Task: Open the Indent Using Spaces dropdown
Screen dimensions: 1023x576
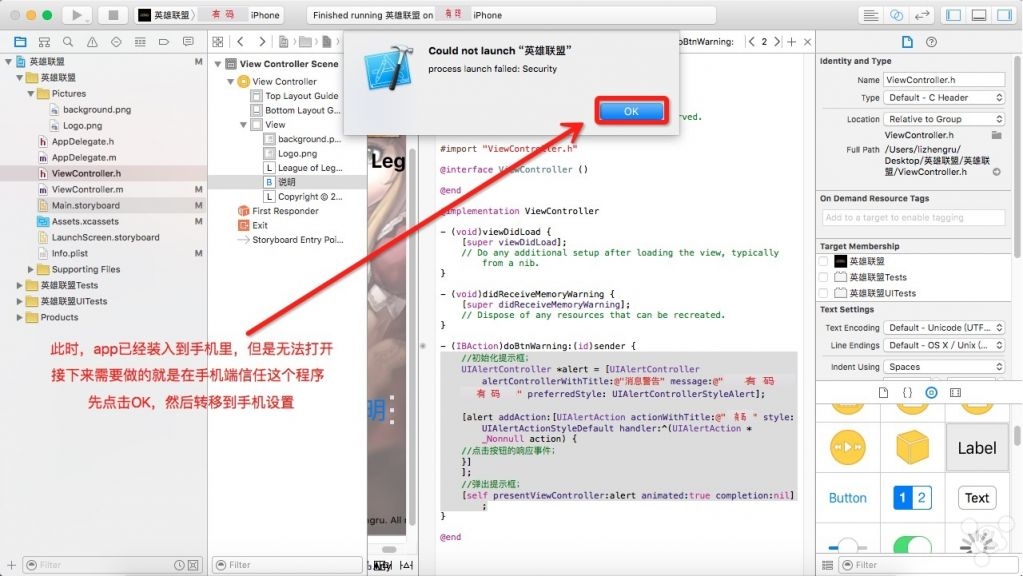Action: tap(944, 367)
